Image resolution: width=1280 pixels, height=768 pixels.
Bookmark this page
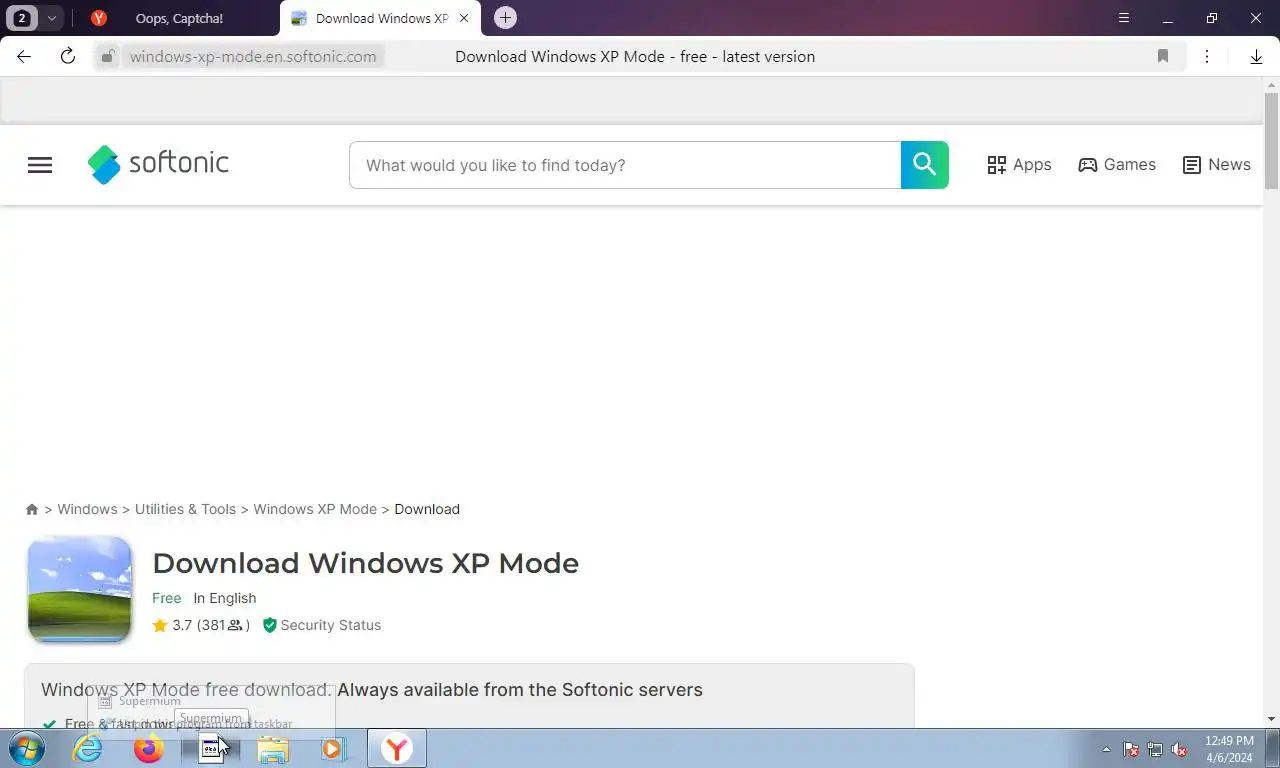tap(1163, 56)
